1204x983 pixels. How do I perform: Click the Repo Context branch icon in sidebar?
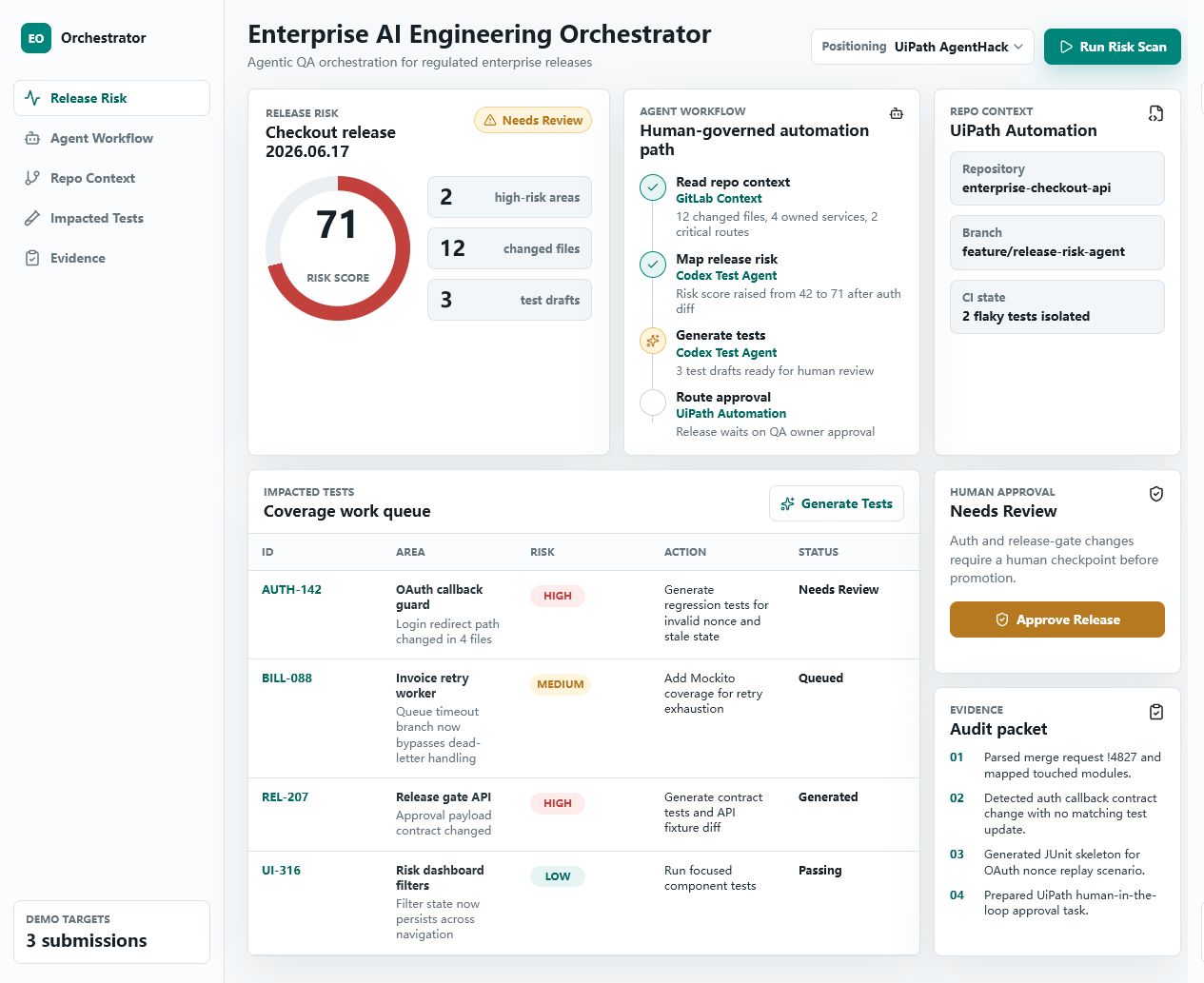tap(32, 178)
